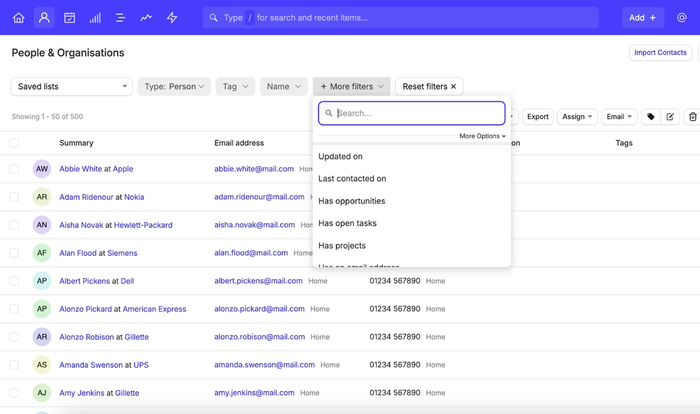Open the People & Organisations icon
This screenshot has height=414, width=700.
coord(44,18)
